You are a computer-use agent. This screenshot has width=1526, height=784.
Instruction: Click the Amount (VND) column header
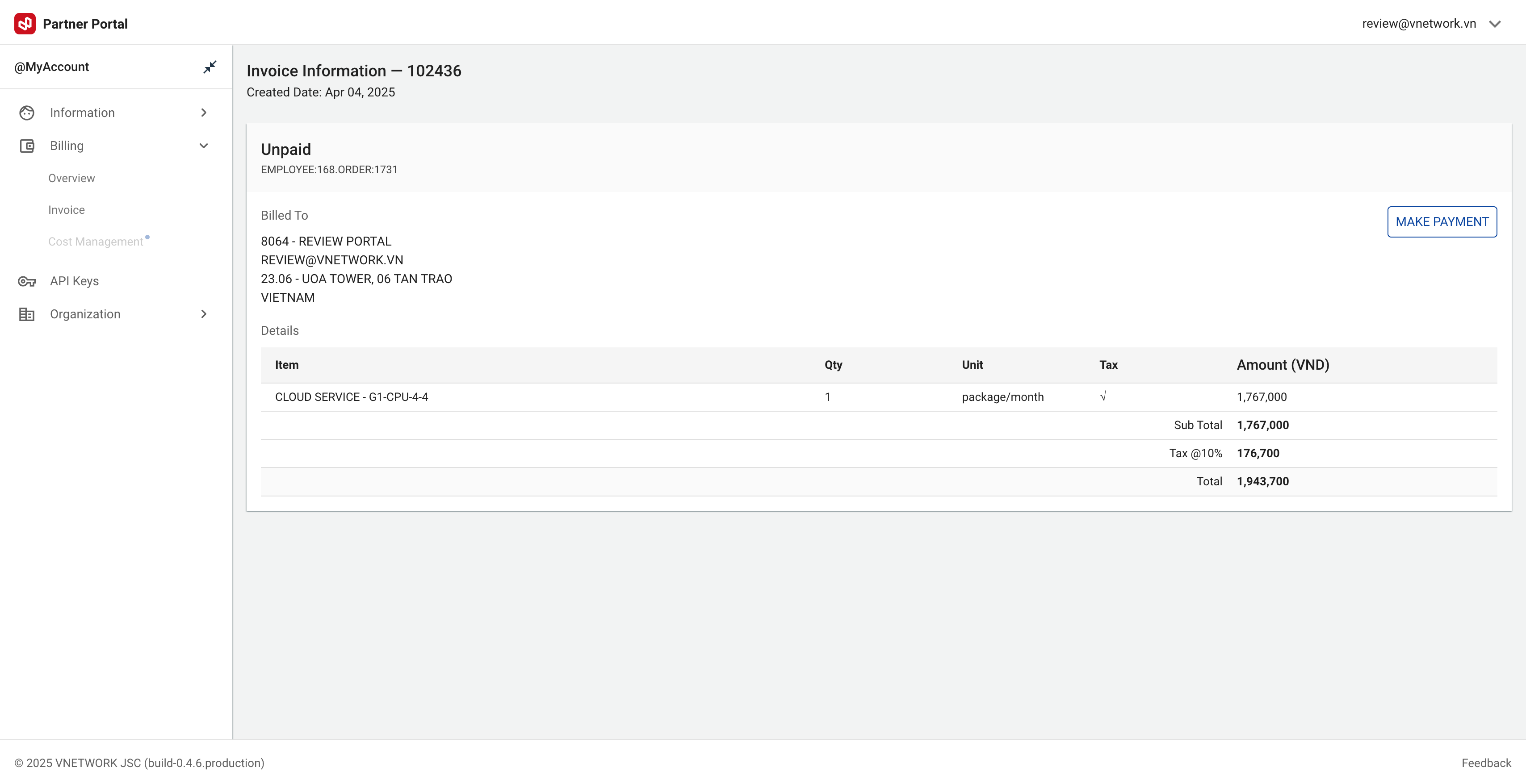coord(1283,365)
